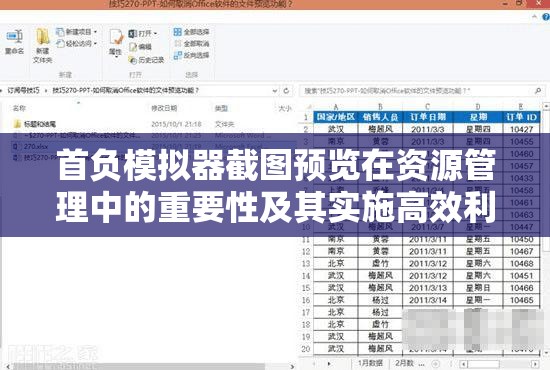Click the preview horizontal scrollbar left arrow

tap(463, 364)
